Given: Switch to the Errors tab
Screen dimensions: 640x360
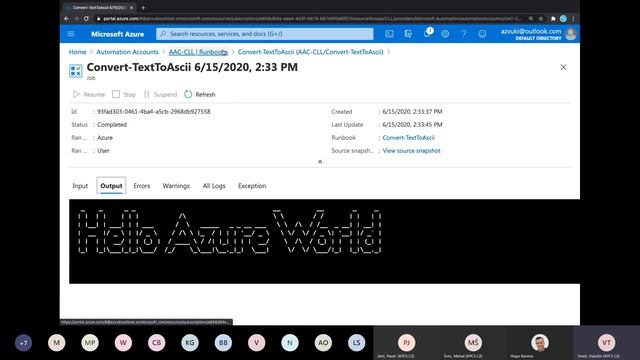Looking at the screenshot, I should tap(142, 186).
